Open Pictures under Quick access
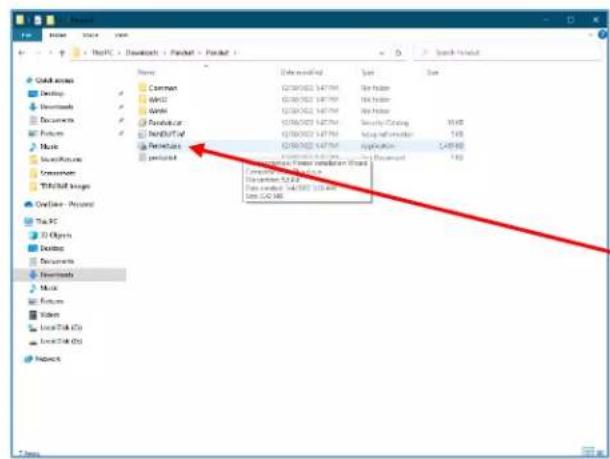This screenshot has width=610, height=459. pyautogui.click(x=46, y=133)
